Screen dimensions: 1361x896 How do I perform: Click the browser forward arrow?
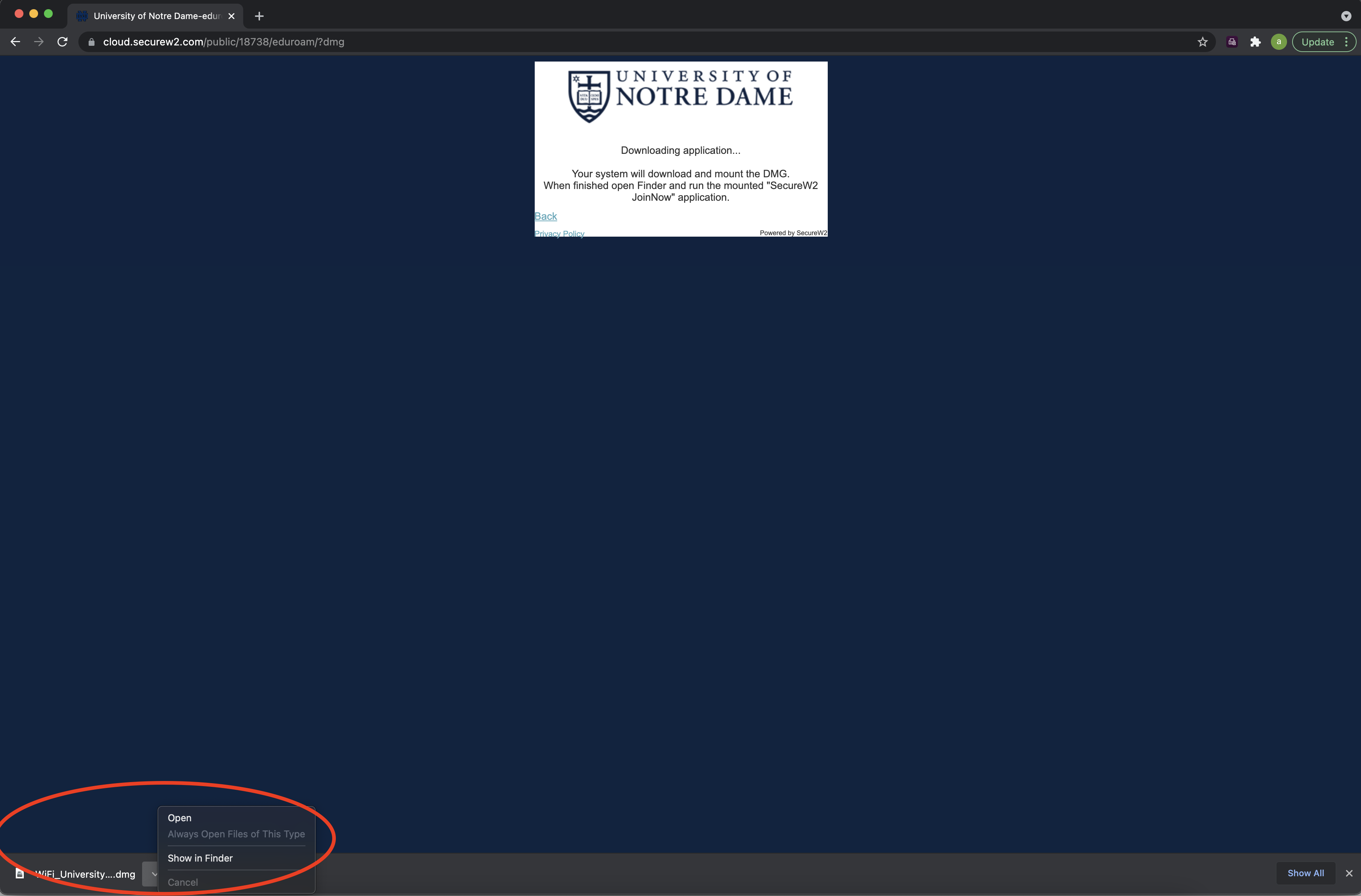[39, 42]
